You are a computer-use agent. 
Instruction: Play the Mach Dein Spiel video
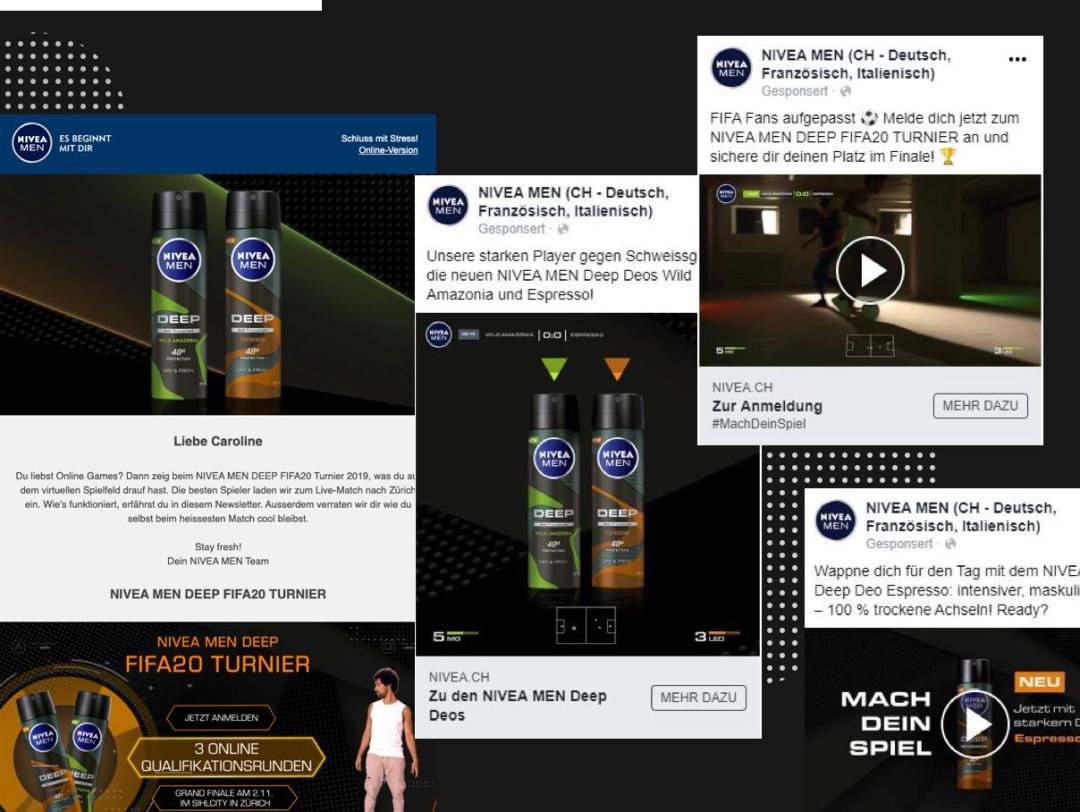pyautogui.click(x=974, y=724)
